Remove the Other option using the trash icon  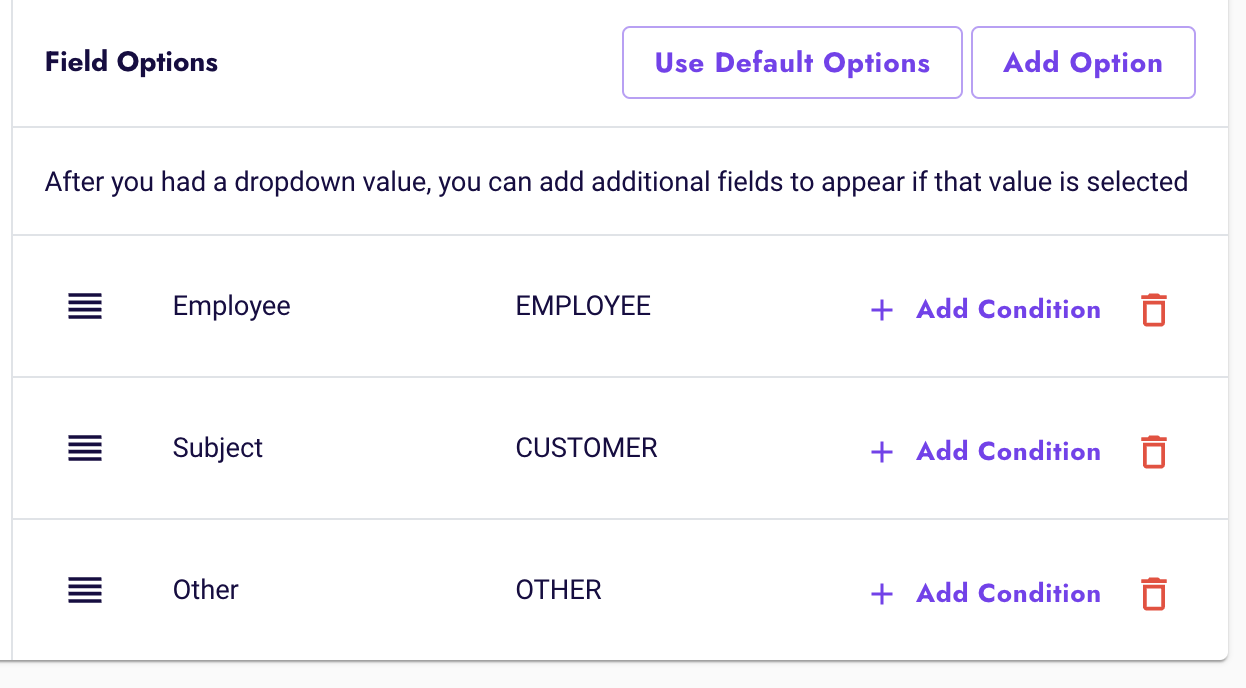click(1154, 593)
